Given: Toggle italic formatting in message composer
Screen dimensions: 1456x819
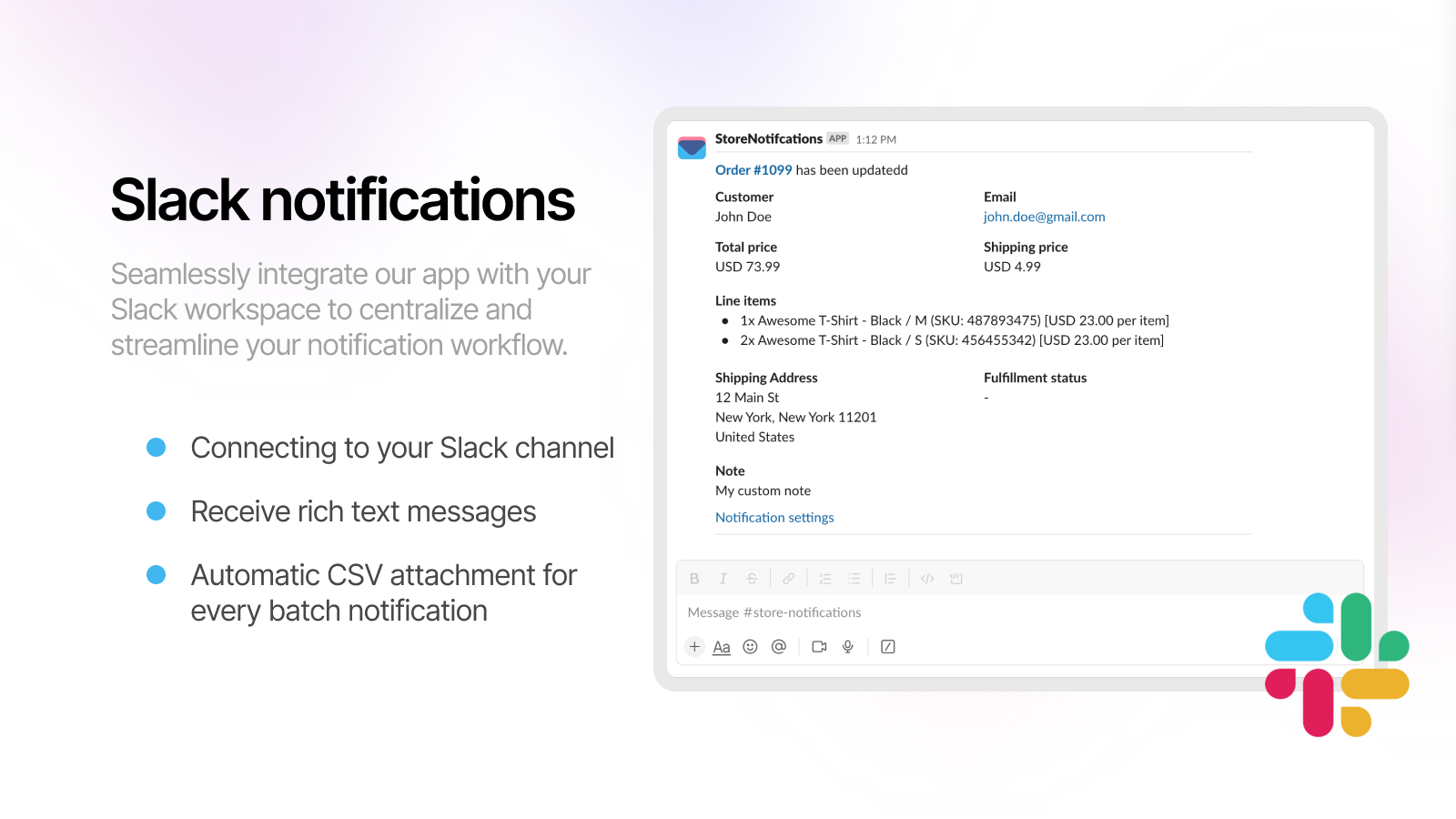Looking at the screenshot, I should coord(723,579).
